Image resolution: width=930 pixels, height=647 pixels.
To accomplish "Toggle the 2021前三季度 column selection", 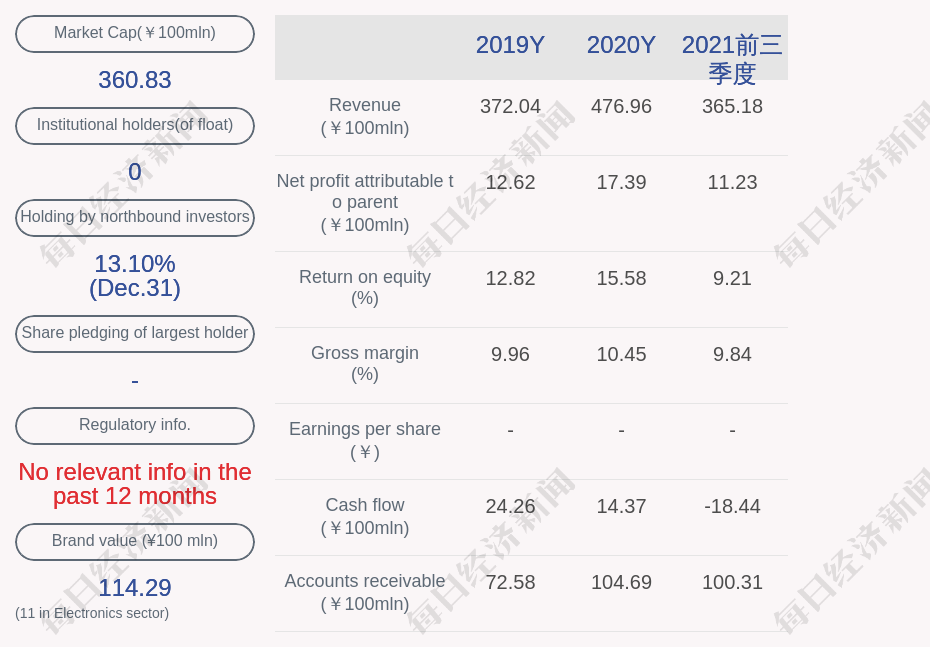I will click(x=732, y=58).
